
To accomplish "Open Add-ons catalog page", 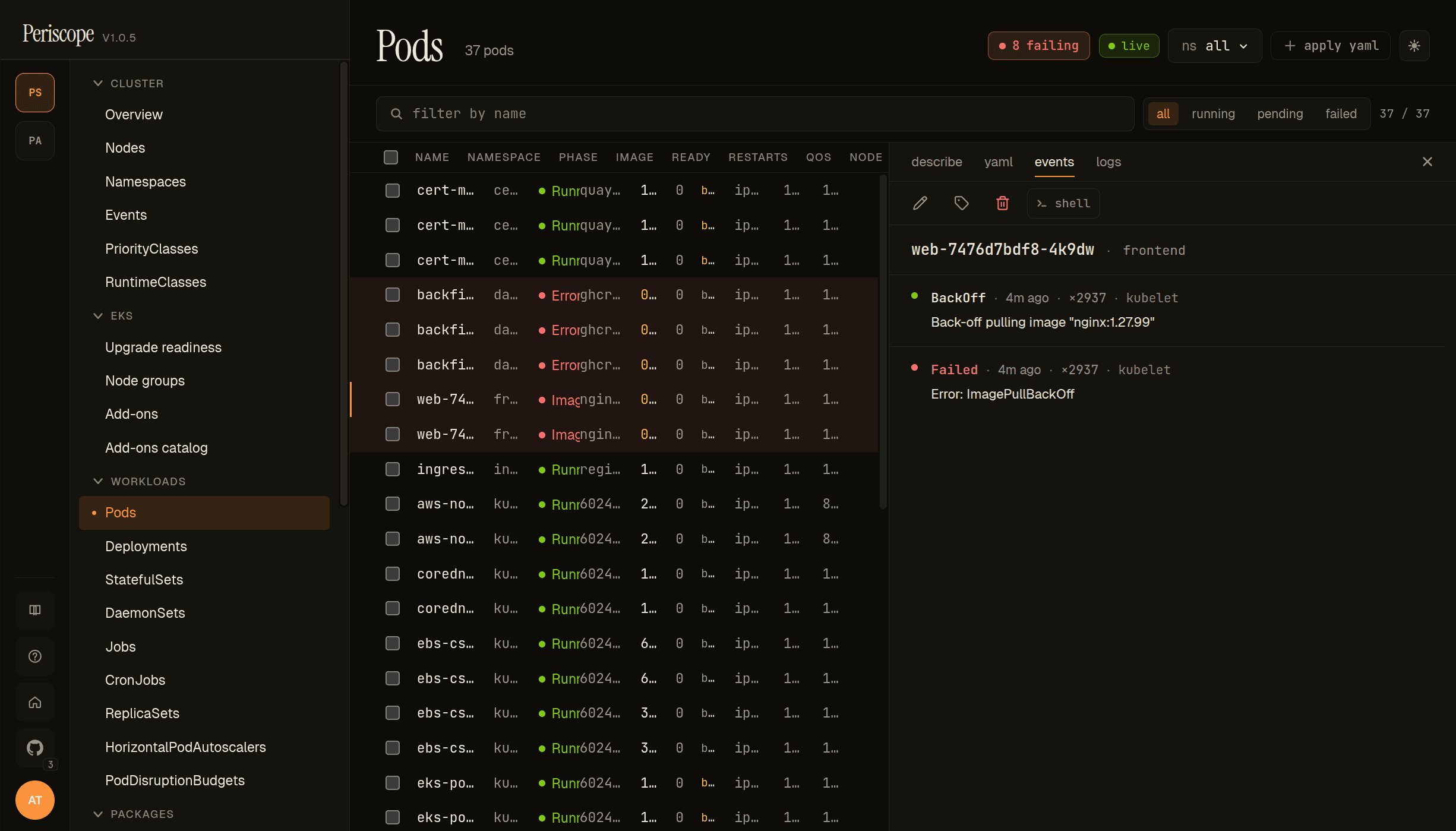I will pos(204,448).
